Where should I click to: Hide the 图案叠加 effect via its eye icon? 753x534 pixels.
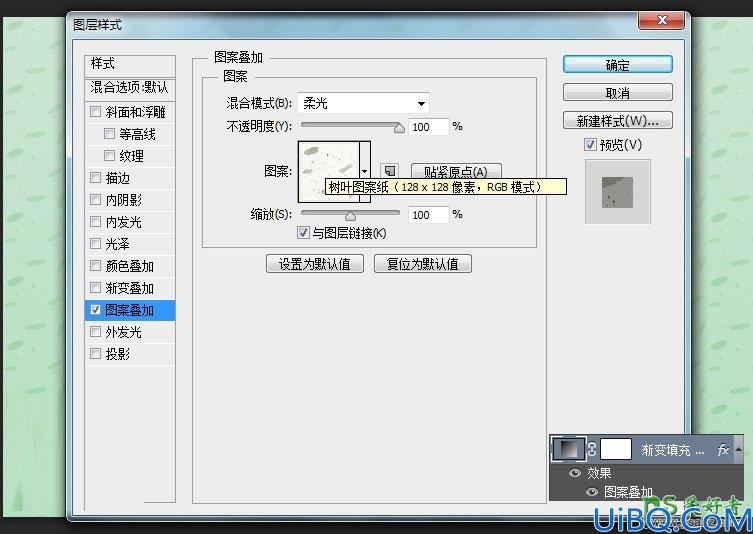592,492
